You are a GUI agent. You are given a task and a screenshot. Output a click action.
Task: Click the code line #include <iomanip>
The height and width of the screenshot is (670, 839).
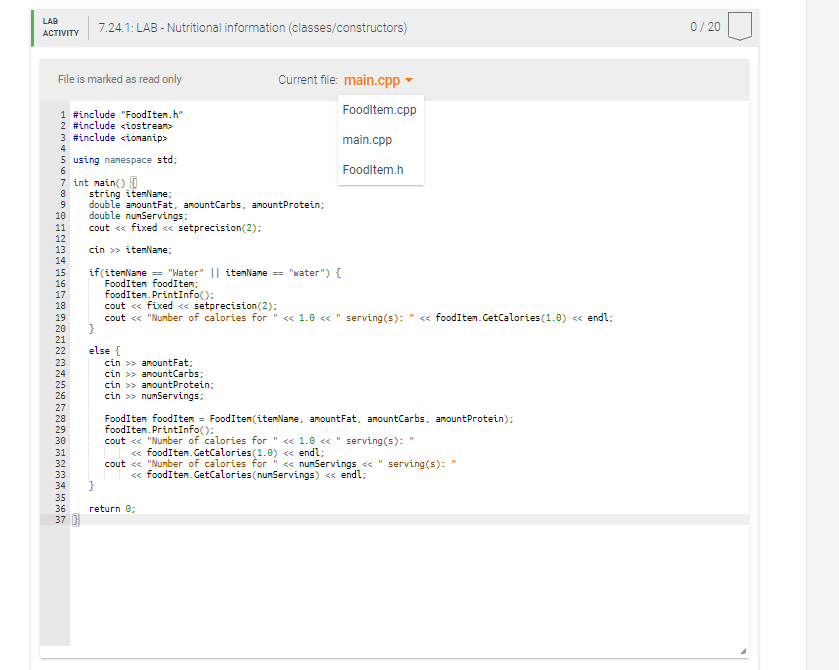120,138
